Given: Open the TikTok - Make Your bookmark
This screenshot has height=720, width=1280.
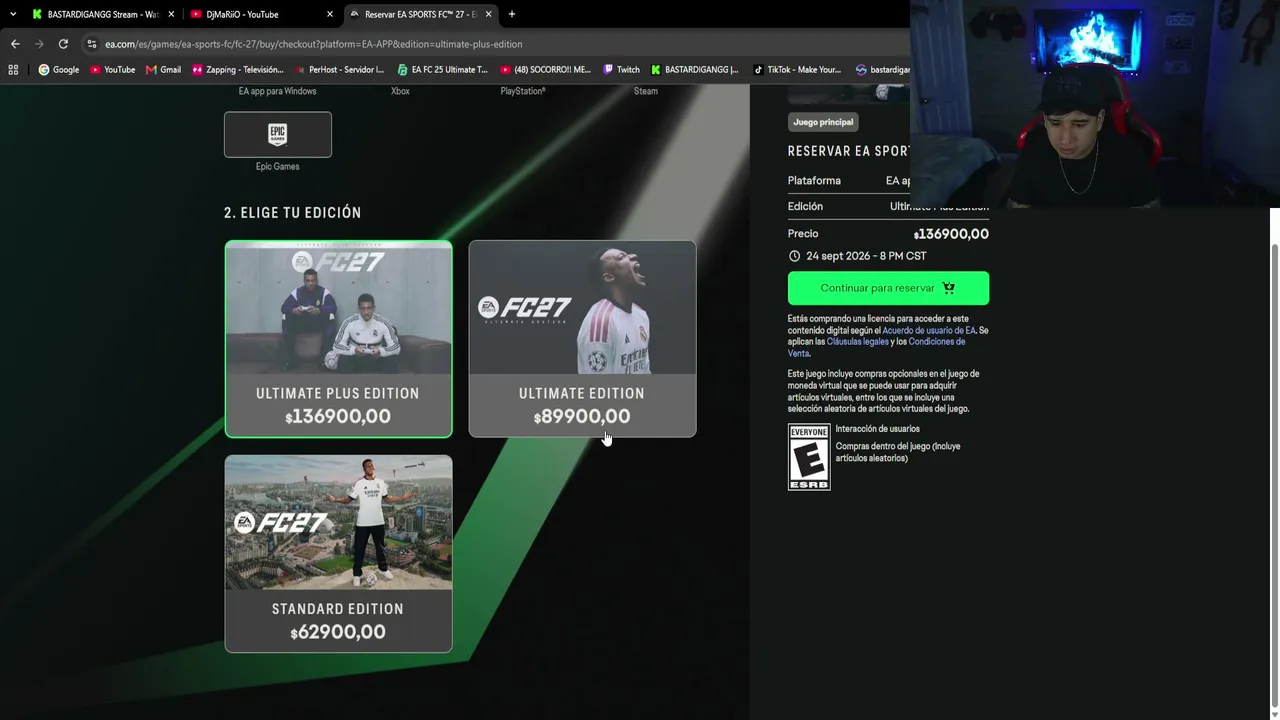Looking at the screenshot, I should (797, 70).
